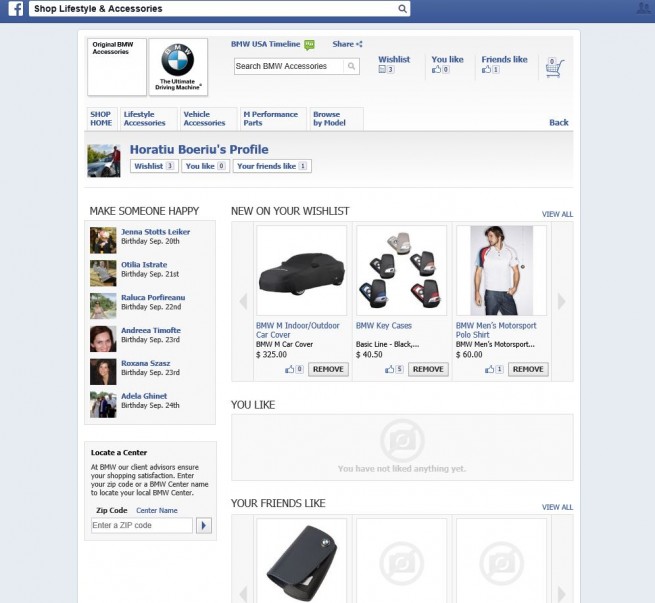The height and width of the screenshot is (603, 655).
Task: Click VIEW ALL for Your Friends Like
Action: [x=557, y=507]
